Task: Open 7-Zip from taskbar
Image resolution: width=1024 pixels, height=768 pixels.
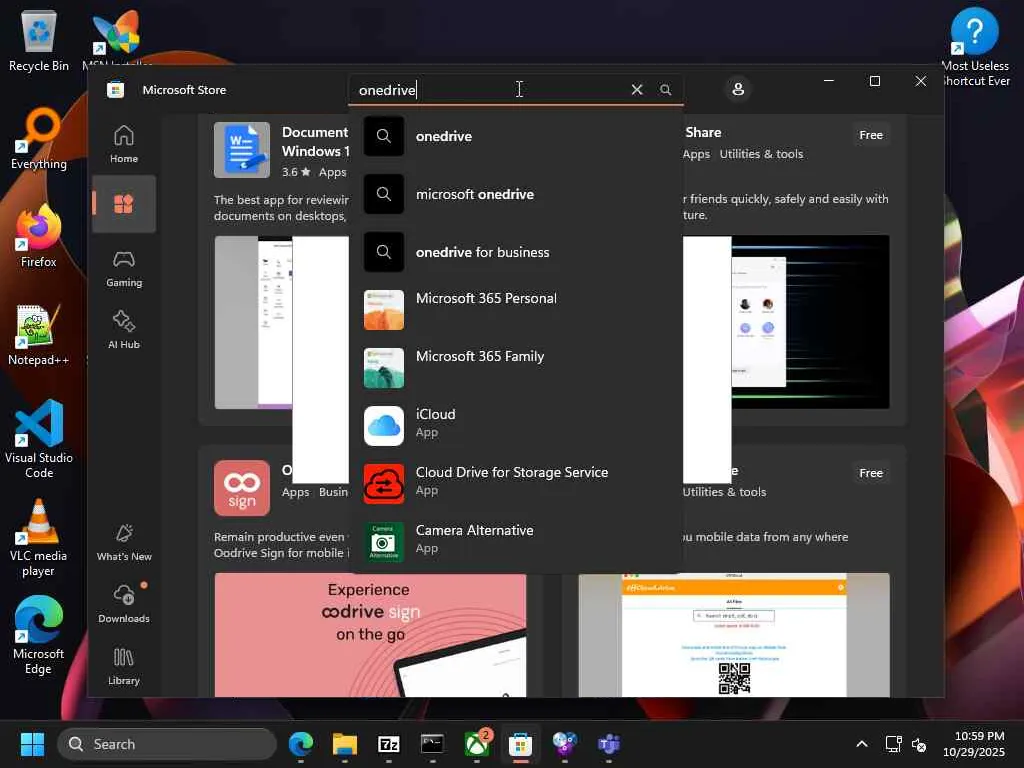Action: 389,744
